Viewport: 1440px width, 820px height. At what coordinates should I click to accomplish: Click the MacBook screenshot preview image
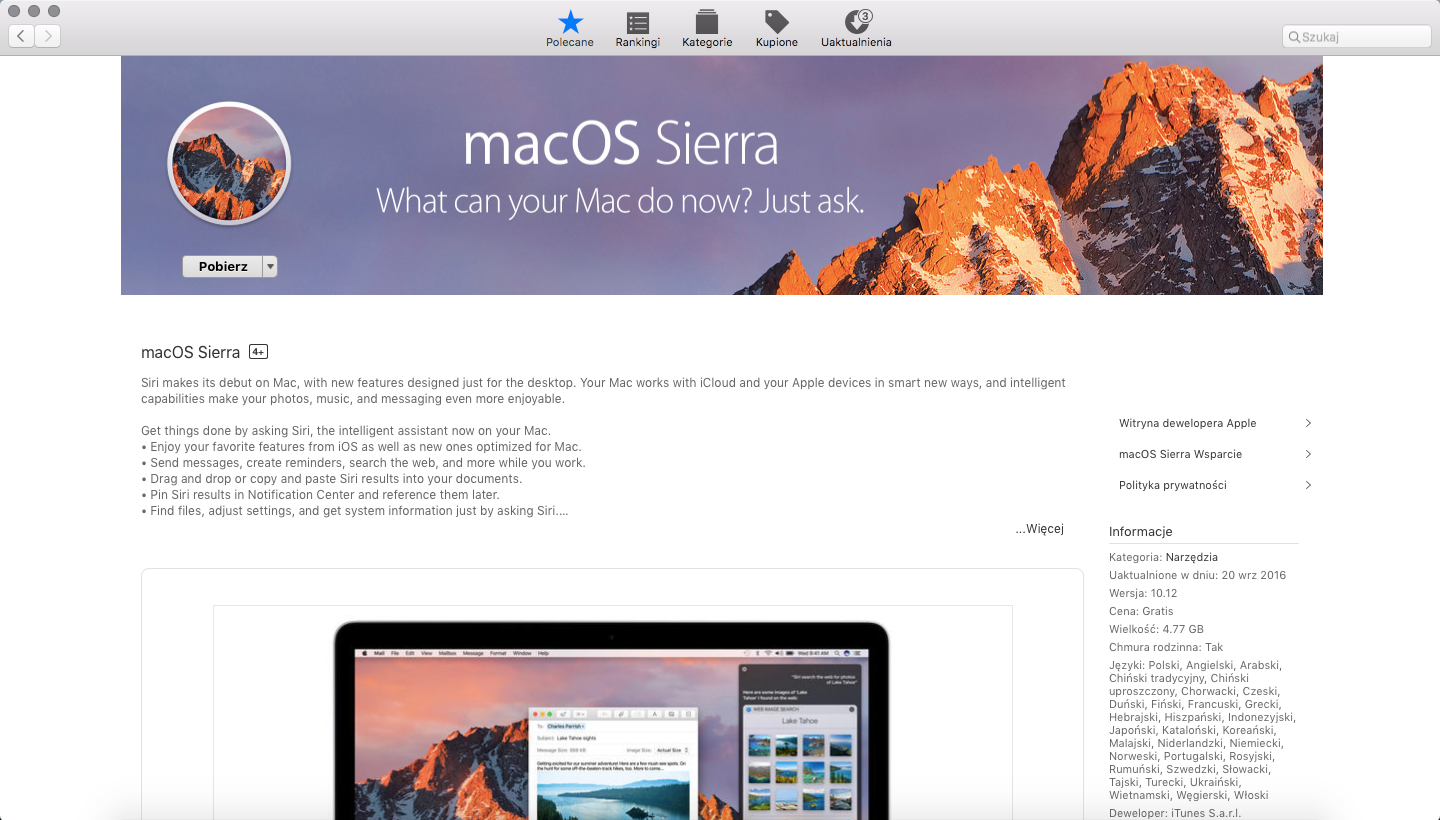(x=612, y=712)
